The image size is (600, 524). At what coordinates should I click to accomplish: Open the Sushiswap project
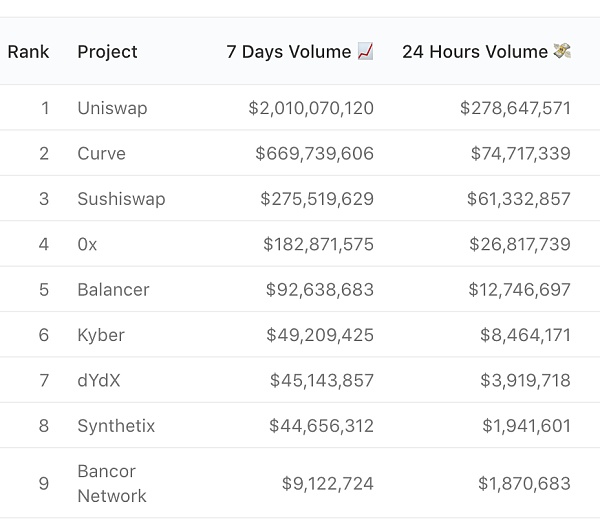(x=121, y=199)
